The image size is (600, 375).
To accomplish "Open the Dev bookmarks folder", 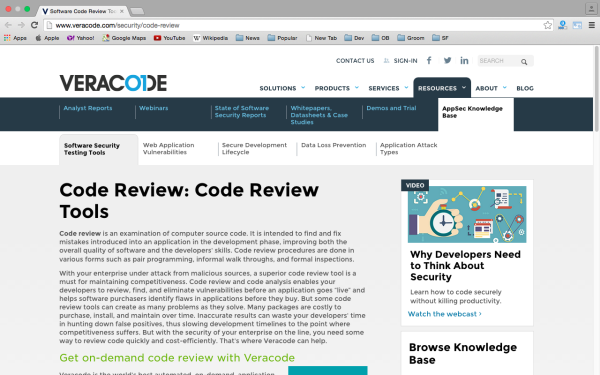I will click(354, 38).
